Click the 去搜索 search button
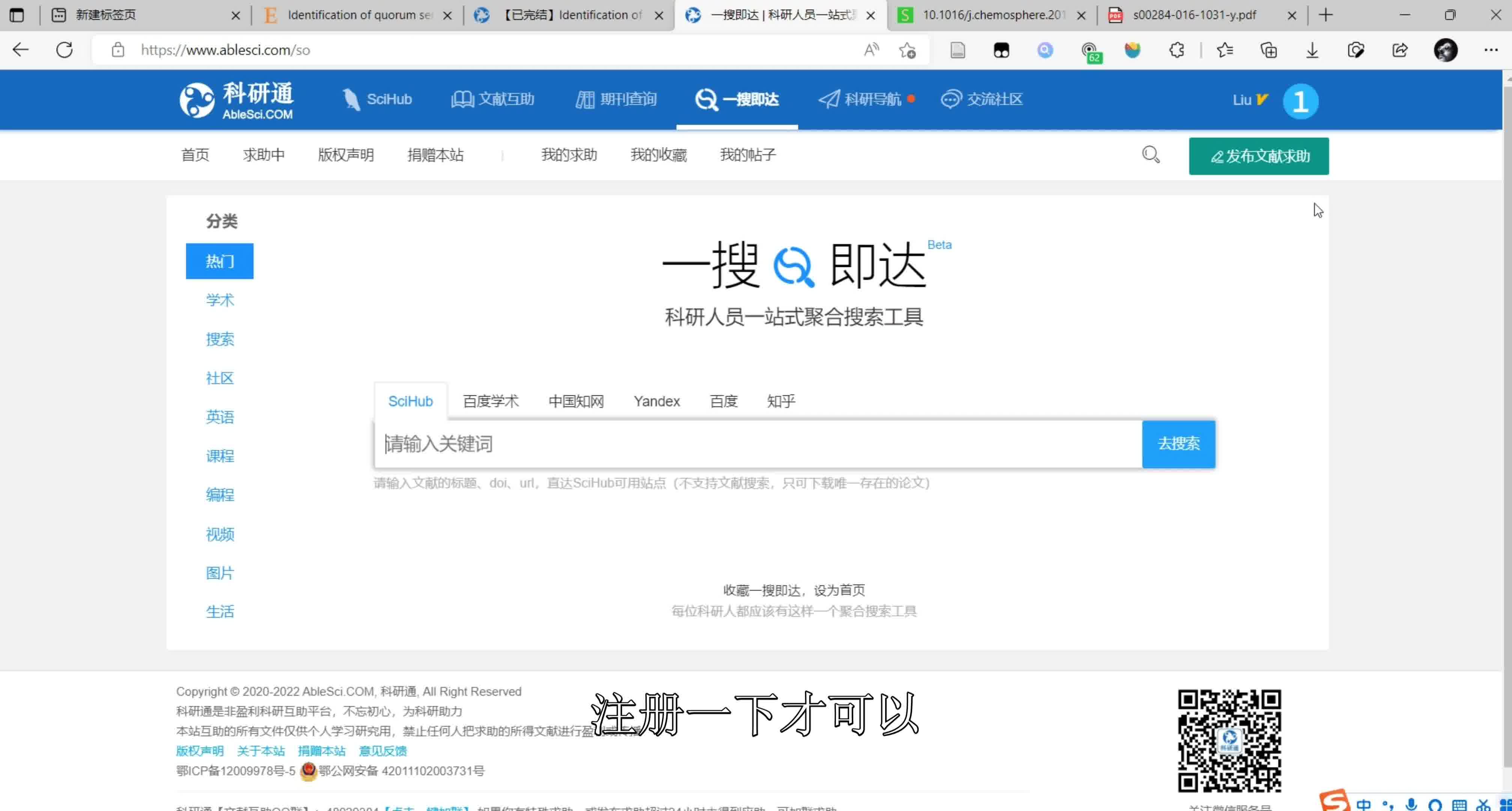Image resolution: width=1512 pixels, height=811 pixels. click(1179, 444)
